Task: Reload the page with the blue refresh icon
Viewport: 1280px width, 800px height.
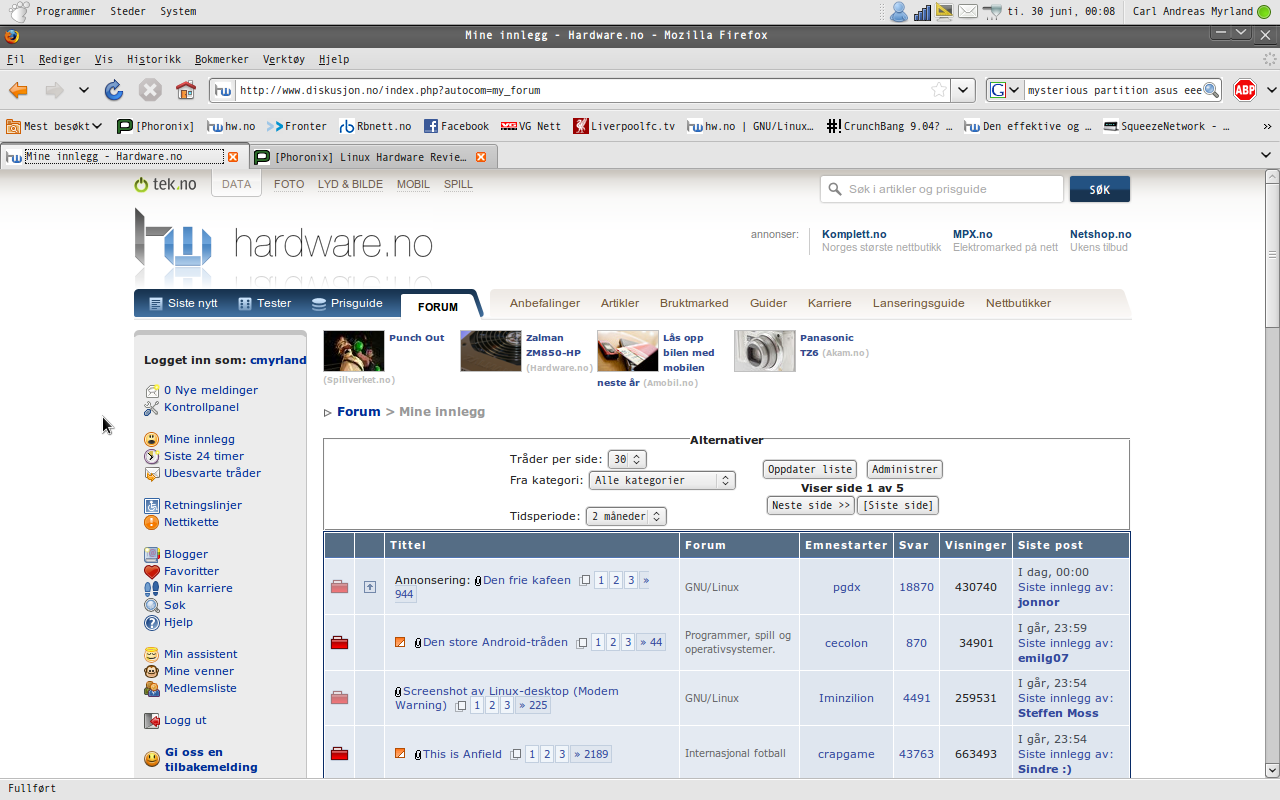Action: (x=114, y=90)
